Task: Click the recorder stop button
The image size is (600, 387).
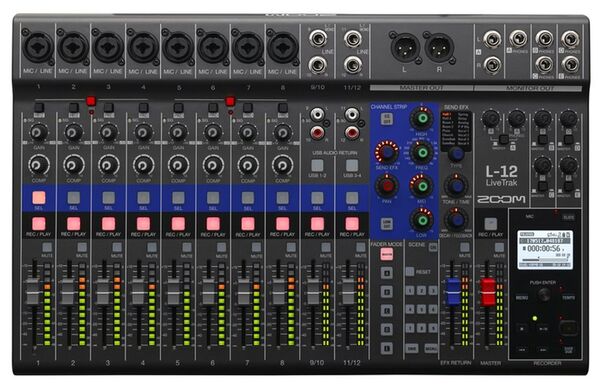Action: [522, 328]
